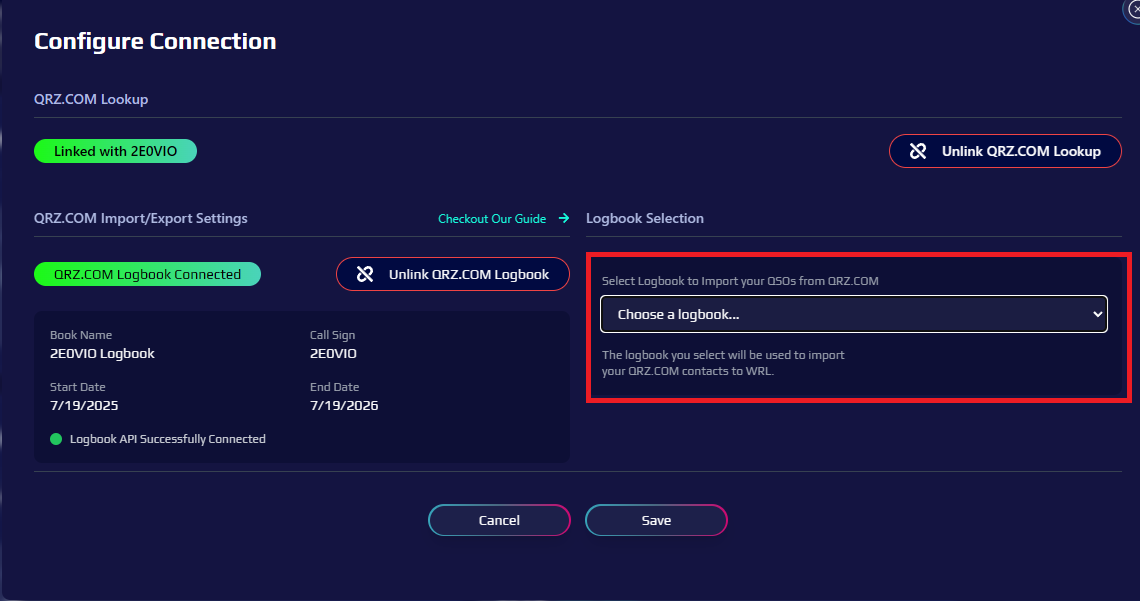
Task: Close the Configure Connection dialog with X
Action: coord(1134,7)
